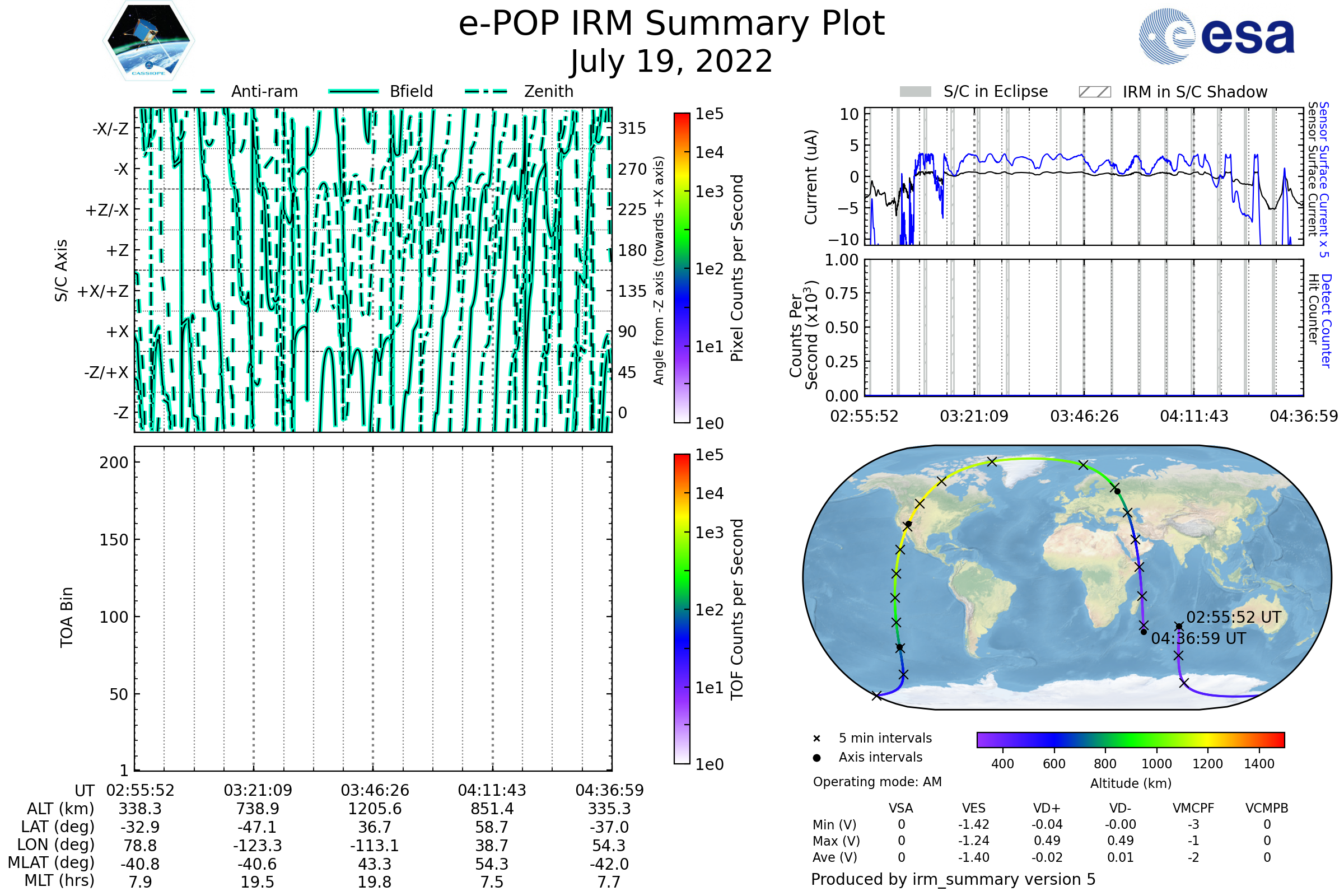Click the 02:55:52 UT label on map

1233,618
